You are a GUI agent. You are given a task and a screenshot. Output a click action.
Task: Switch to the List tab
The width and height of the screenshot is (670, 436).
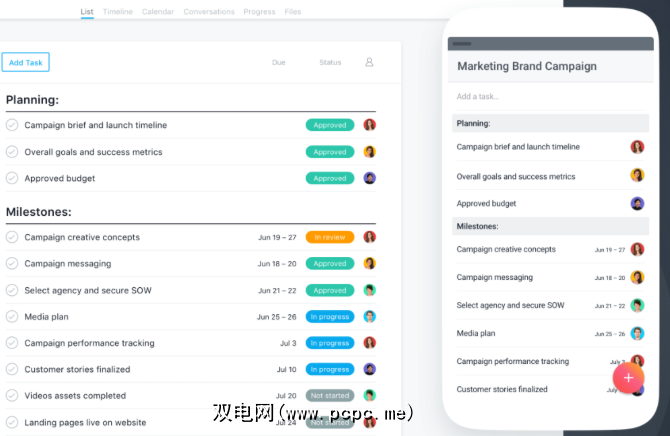(x=87, y=12)
